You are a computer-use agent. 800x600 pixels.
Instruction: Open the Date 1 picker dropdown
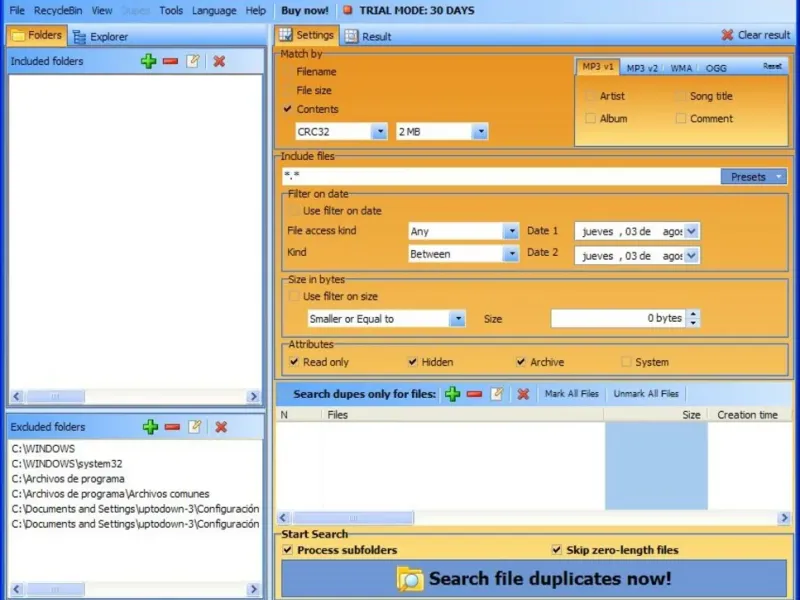point(691,231)
